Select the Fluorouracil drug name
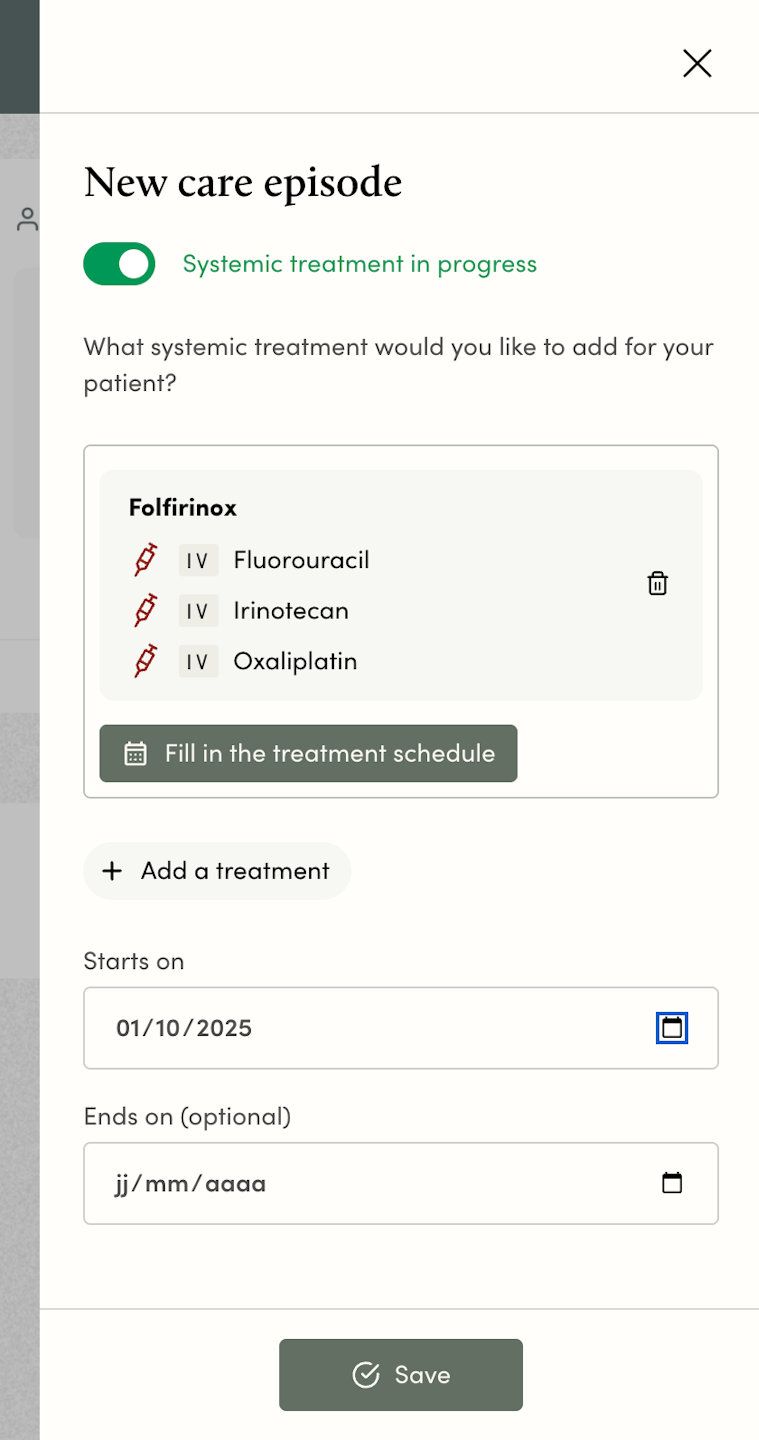This screenshot has height=1440, width=759. click(301, 560)
